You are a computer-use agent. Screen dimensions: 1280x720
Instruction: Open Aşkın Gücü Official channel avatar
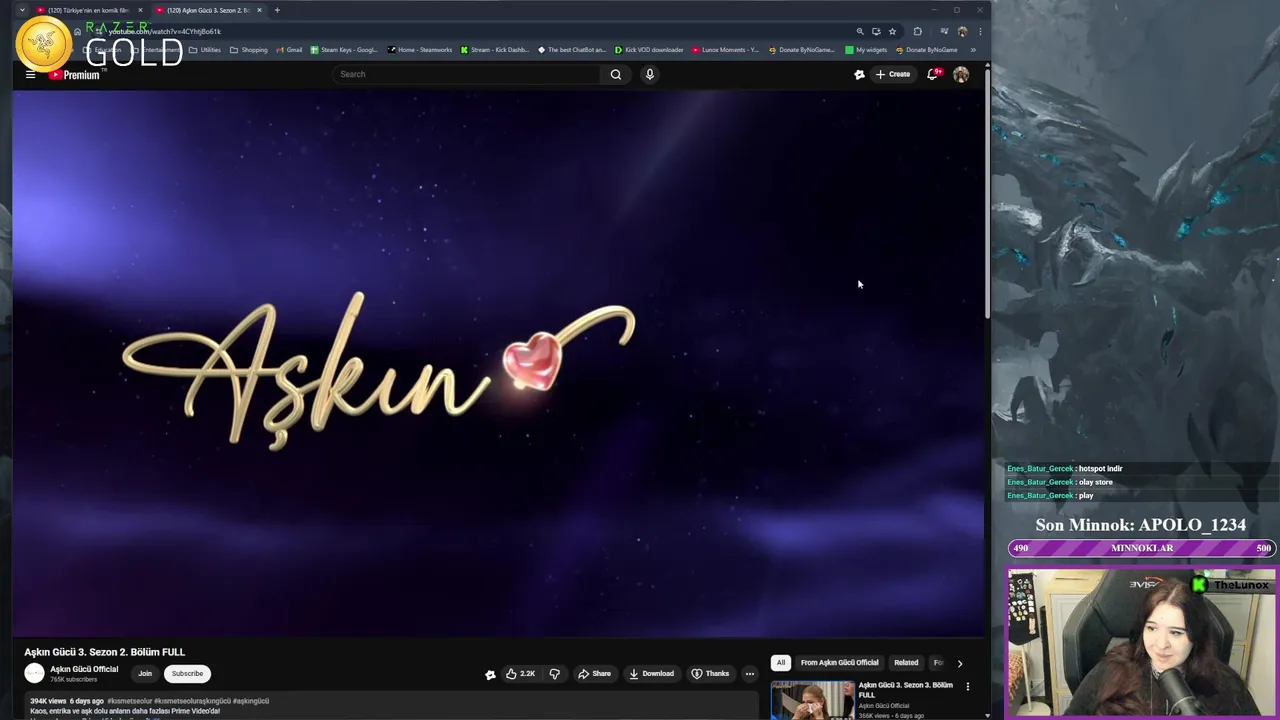click(x=34, y=674)
